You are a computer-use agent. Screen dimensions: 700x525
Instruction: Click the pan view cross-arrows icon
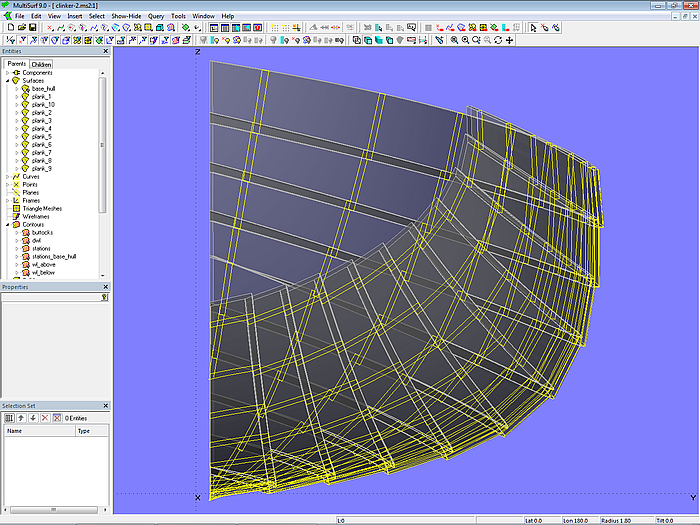click(x=510, y=40)
